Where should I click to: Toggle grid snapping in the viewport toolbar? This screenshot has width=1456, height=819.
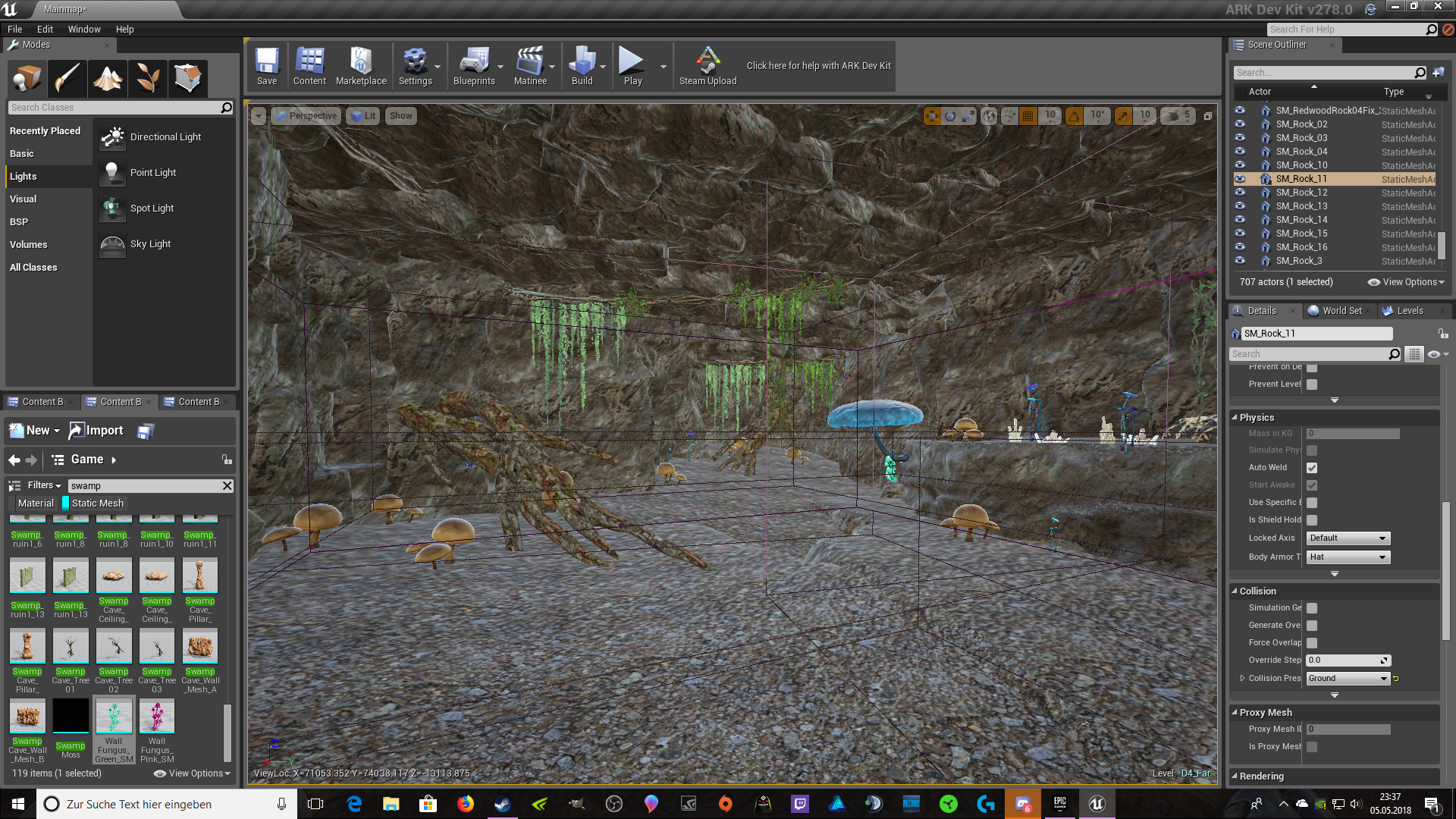[x=1028, y=116]
